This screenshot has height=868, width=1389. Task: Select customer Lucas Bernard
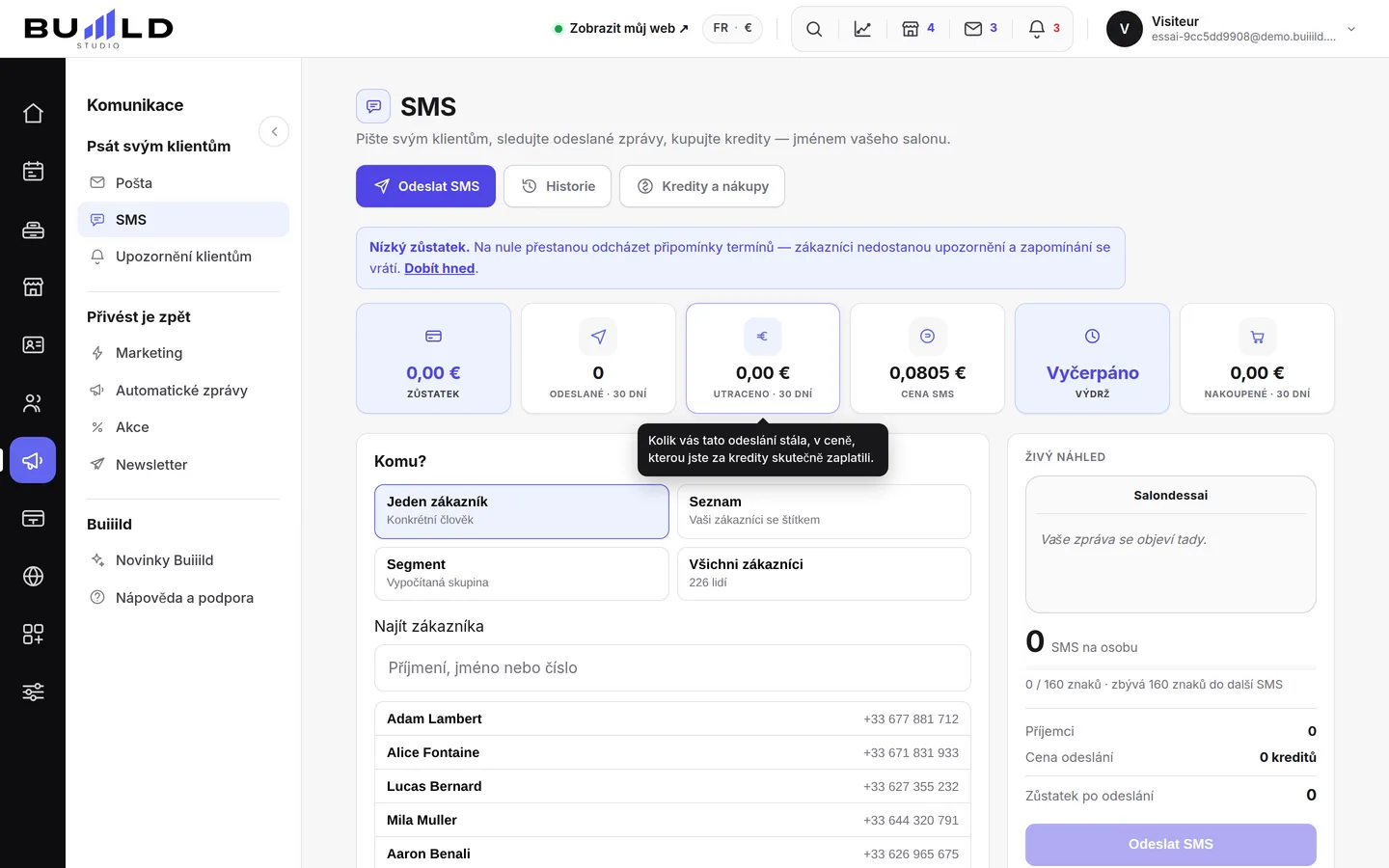[672, 786]
